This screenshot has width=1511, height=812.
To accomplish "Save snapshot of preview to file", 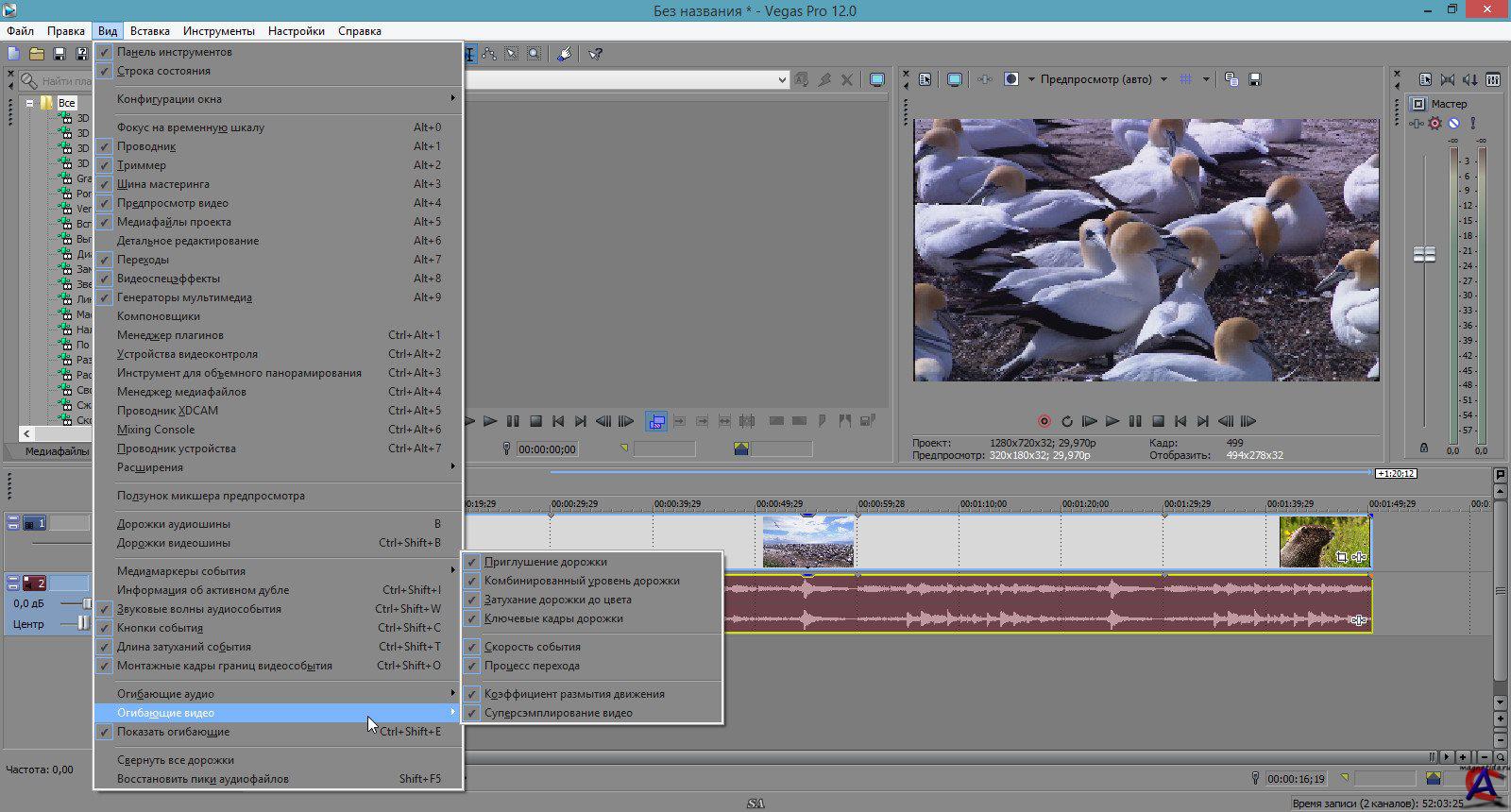I will pos(1254,79).
